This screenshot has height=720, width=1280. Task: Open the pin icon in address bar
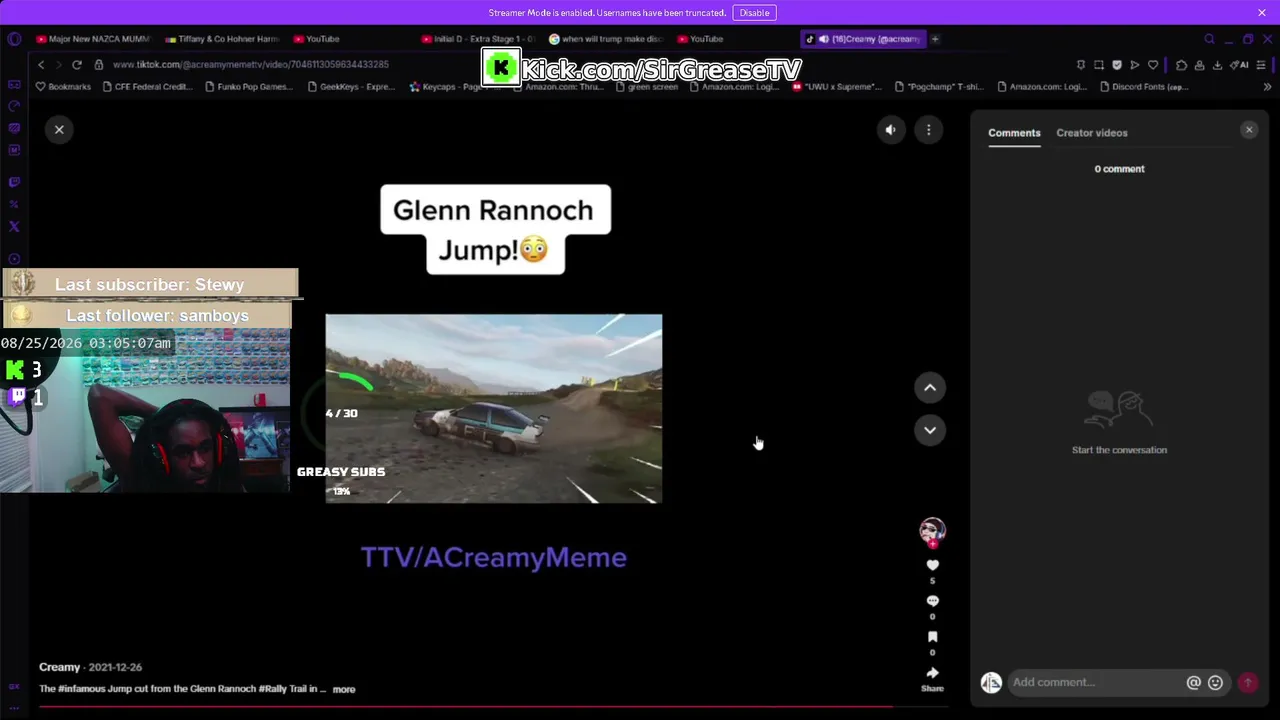click(x=1081, y=65)
